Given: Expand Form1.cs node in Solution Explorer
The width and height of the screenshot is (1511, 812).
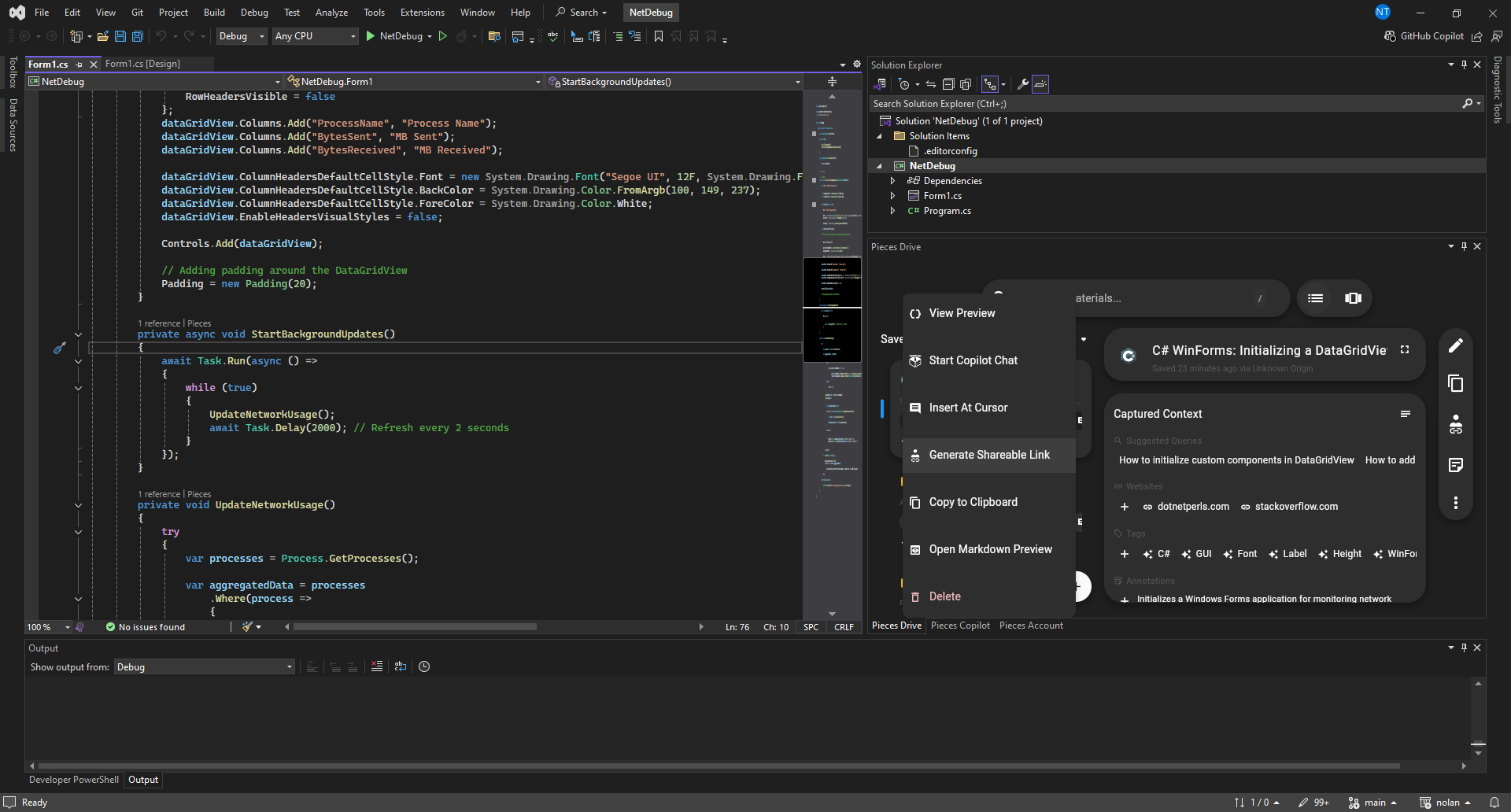Looking at the screenshot, I should [x=892, y=196].
